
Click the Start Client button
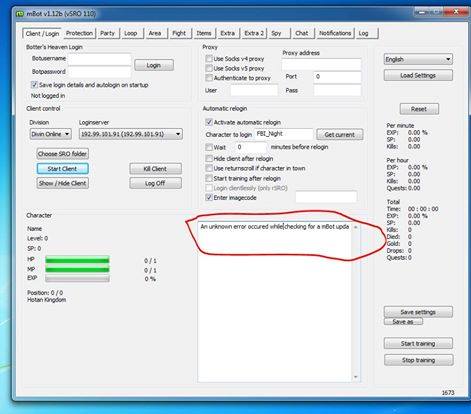pyautogui.click(x=62, y=169)
